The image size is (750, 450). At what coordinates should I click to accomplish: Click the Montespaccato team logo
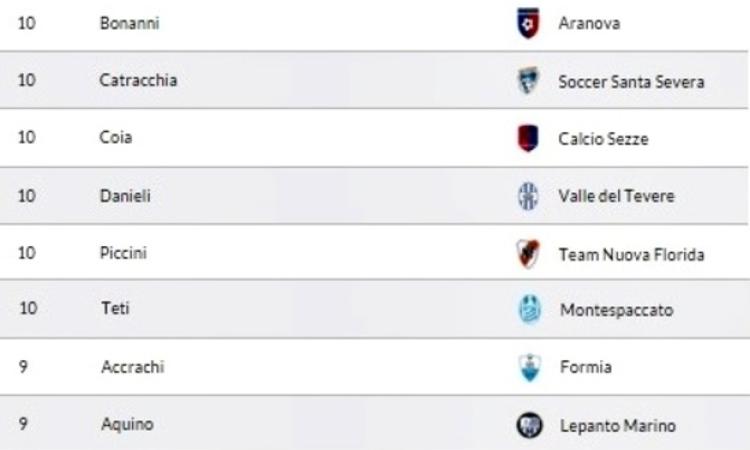[x=529, y=309]
